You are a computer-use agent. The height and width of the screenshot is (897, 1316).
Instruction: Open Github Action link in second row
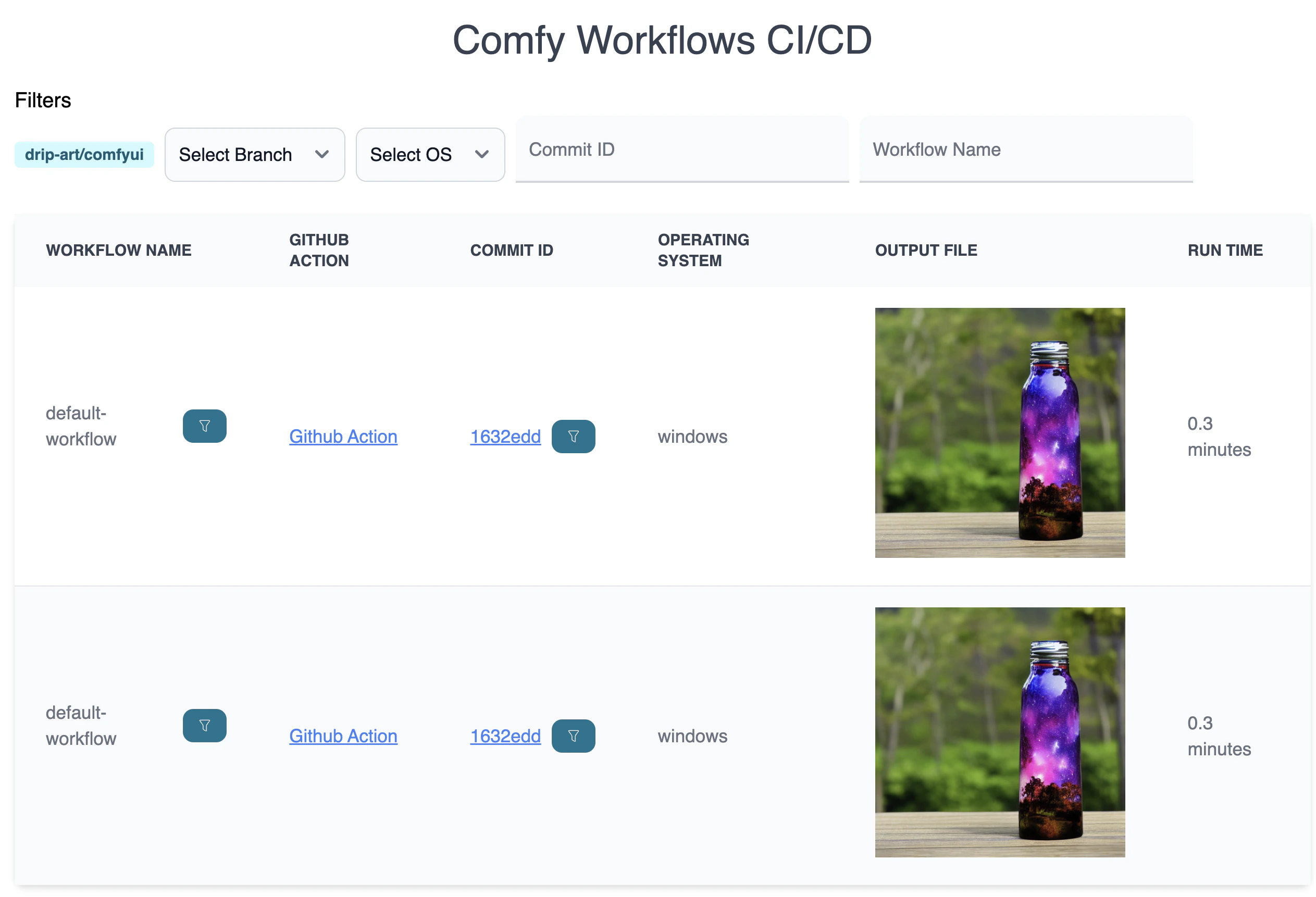tap(343, 736)
